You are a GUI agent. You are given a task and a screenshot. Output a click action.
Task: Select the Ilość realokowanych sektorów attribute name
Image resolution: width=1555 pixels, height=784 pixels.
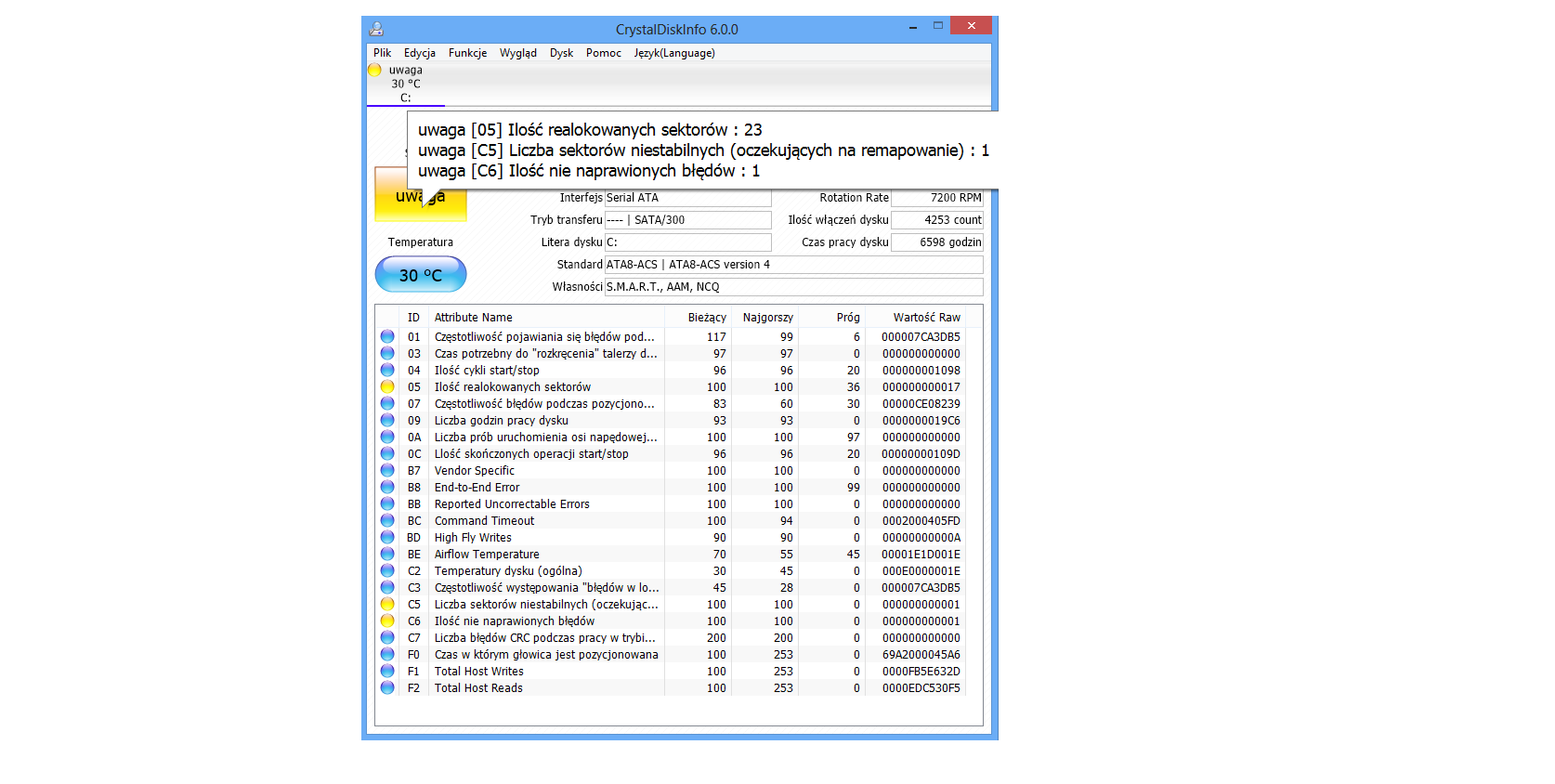coord(513,387)
